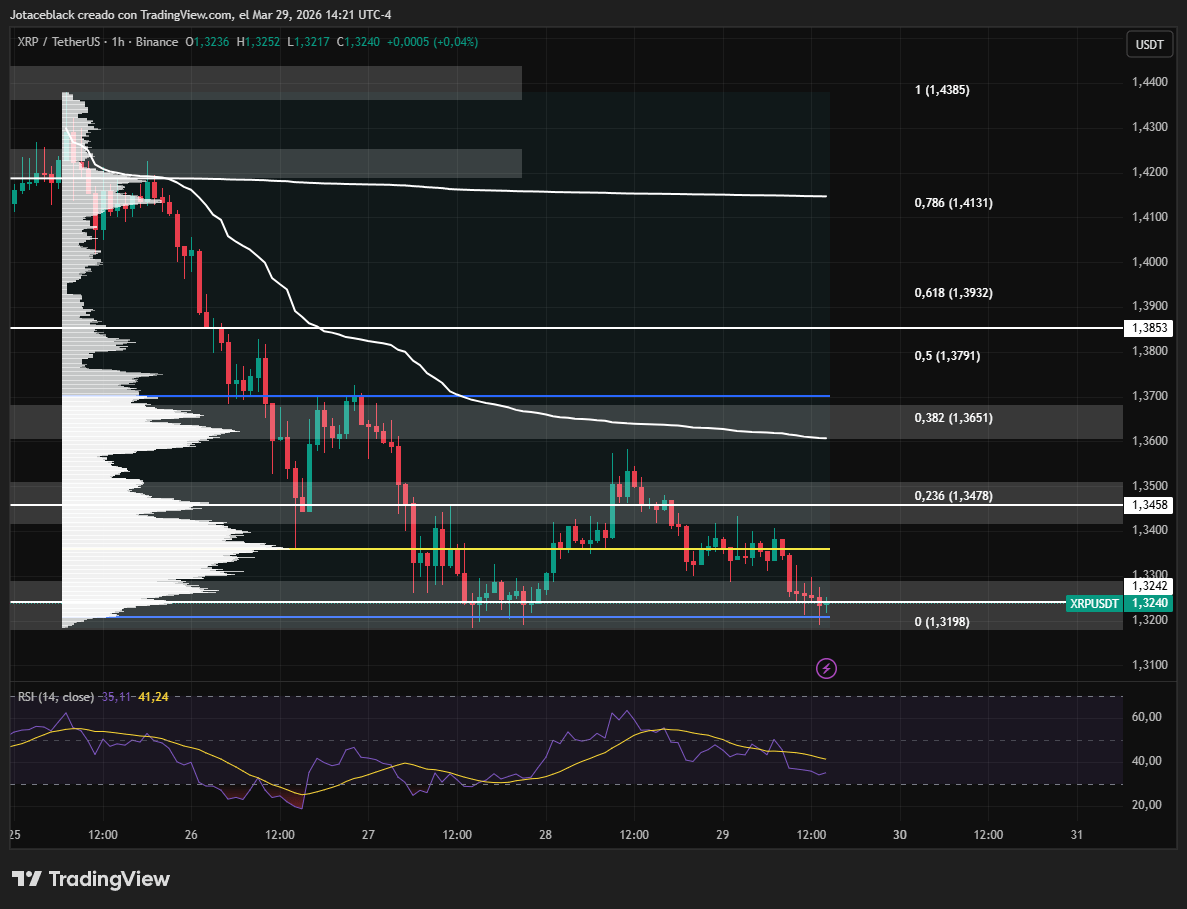Click the date 30 on time axis
The height and width of the screenshot is (909, 1187).
click(899, 835)
